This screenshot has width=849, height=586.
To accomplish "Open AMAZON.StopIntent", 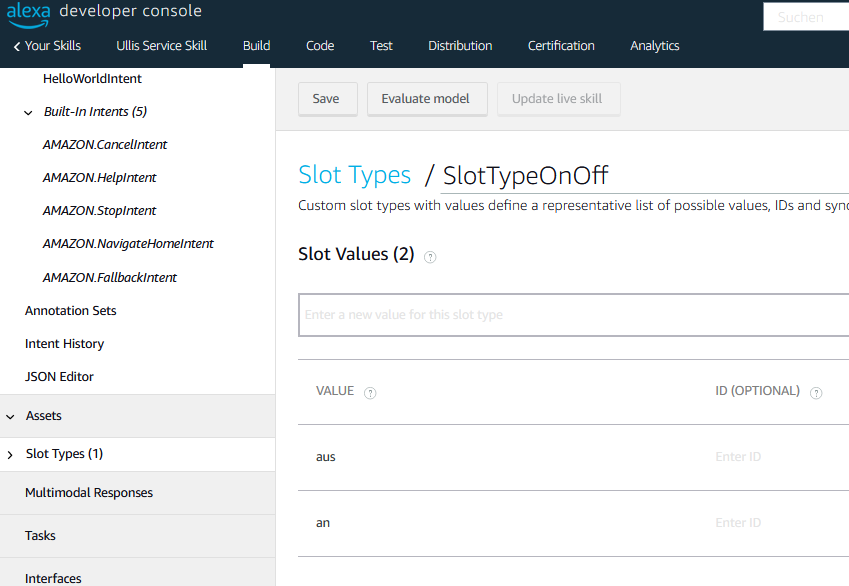I will [100, 211].
